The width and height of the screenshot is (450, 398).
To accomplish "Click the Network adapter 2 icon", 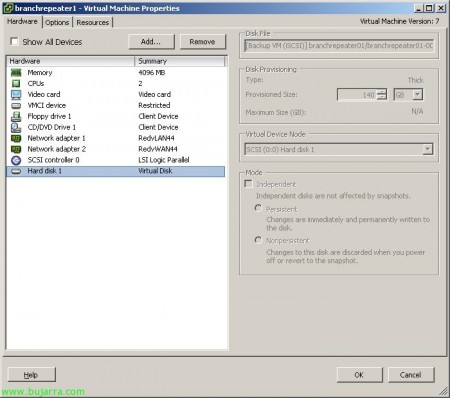I will (x=16, y=149).
